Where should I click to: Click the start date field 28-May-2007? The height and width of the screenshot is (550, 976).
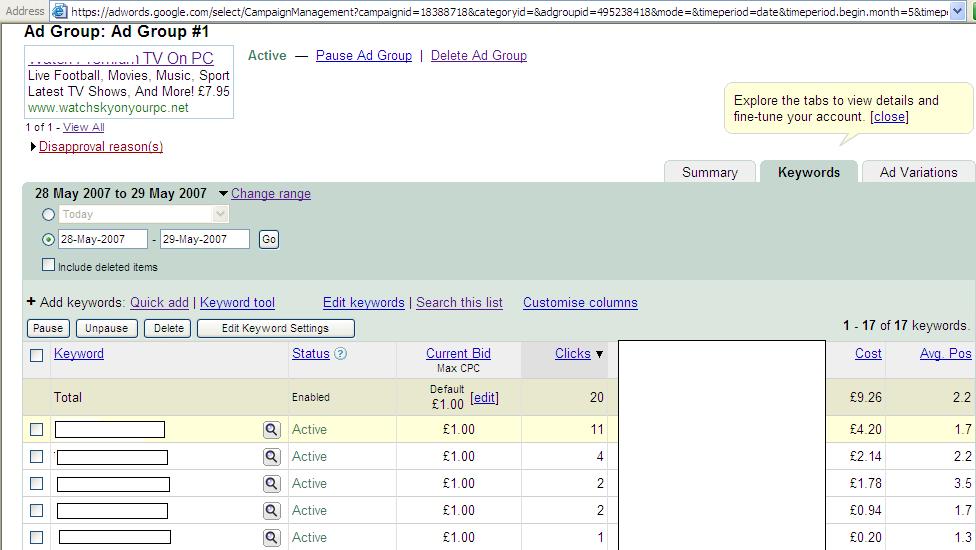[103, 239]
